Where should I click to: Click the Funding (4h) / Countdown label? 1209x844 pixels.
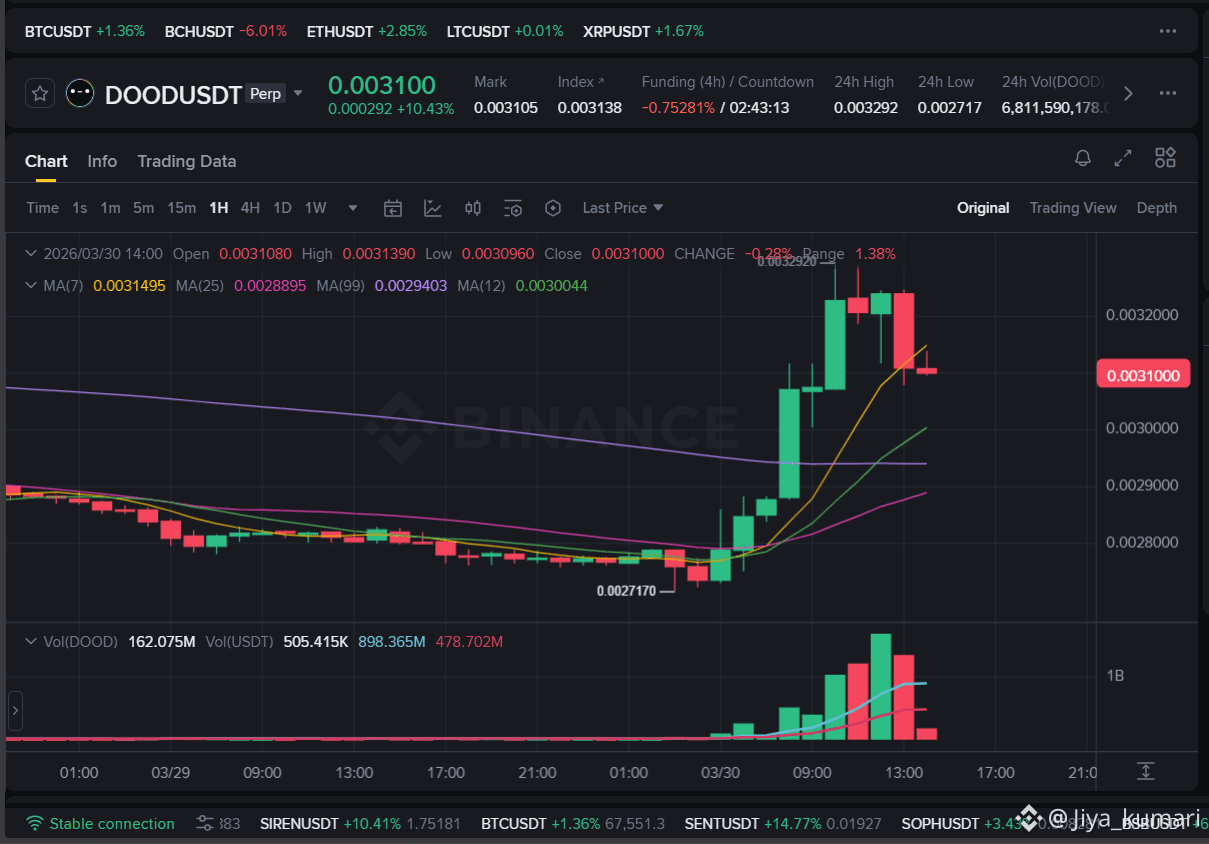point(728,82)
